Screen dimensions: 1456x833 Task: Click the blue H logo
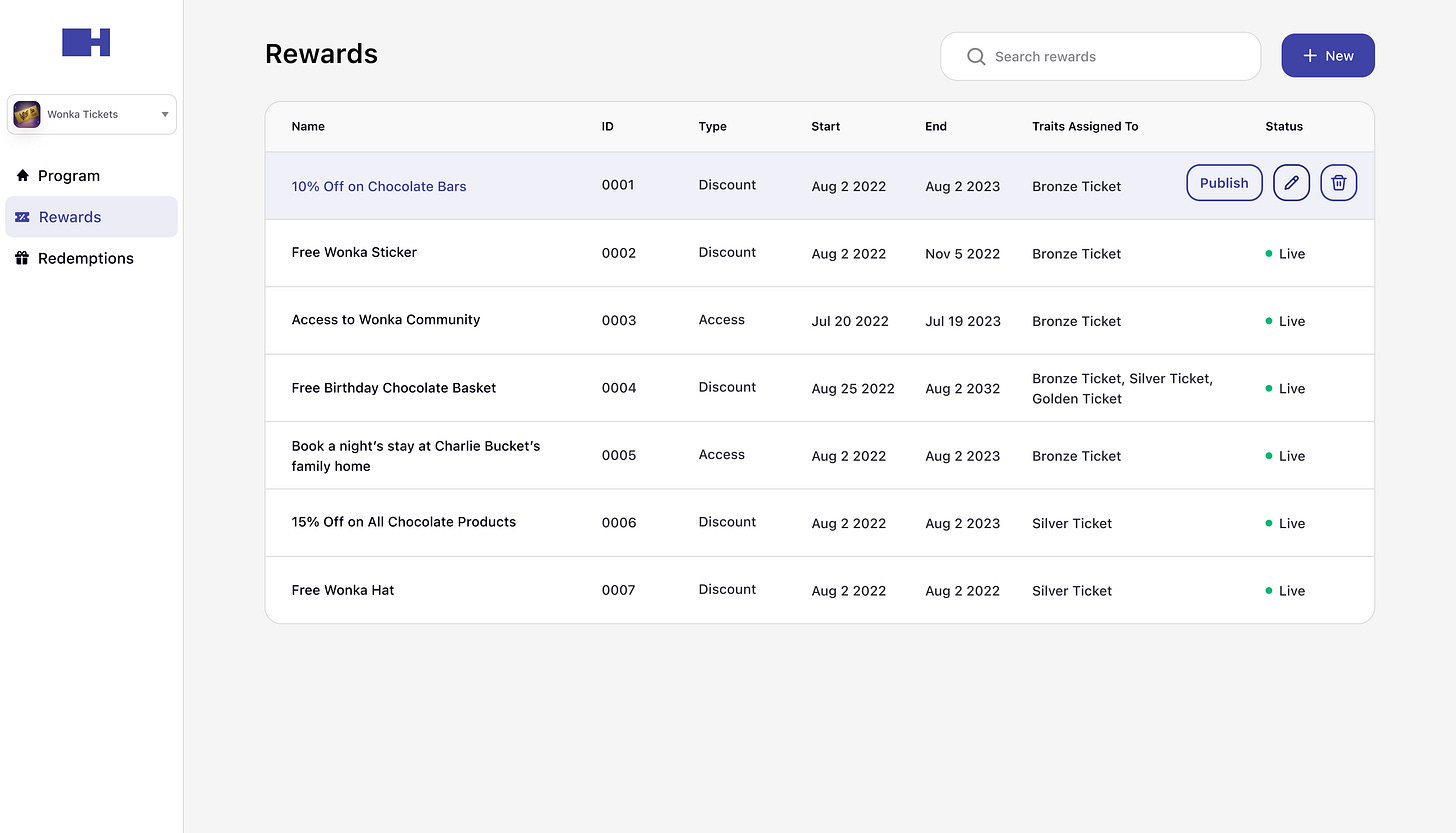click(86, 42)
